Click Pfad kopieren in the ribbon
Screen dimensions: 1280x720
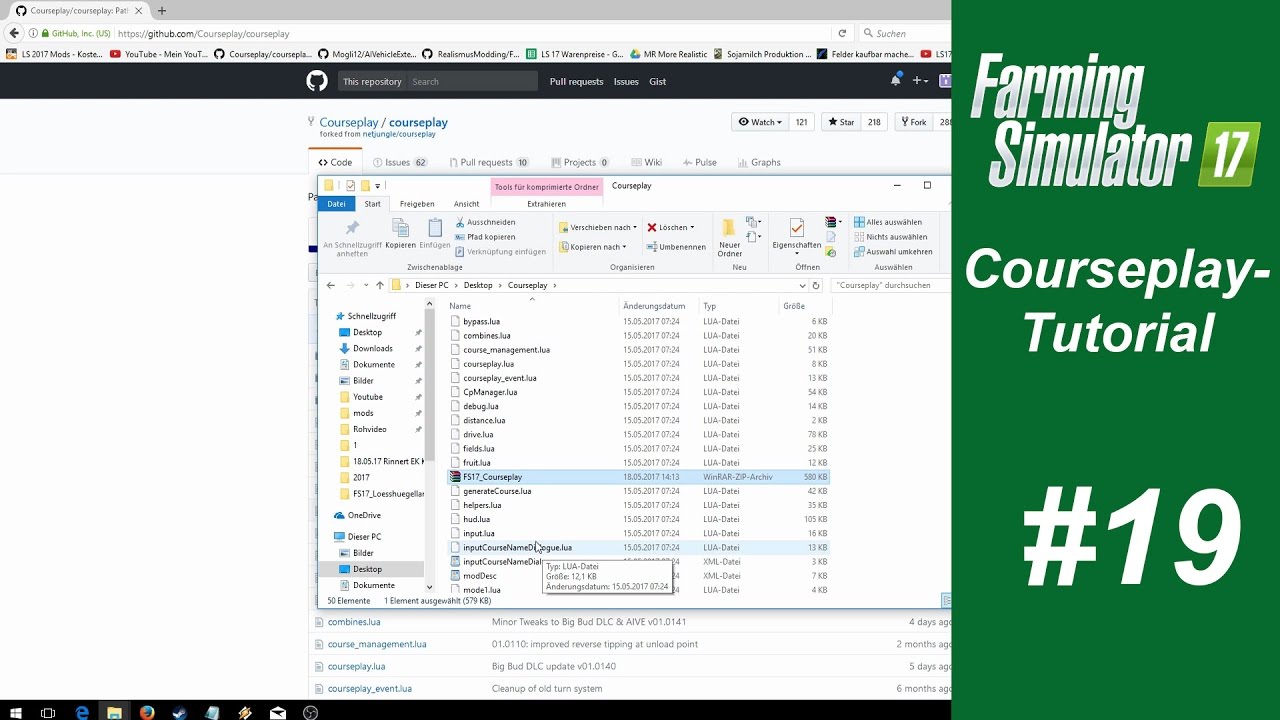point(485,237)
